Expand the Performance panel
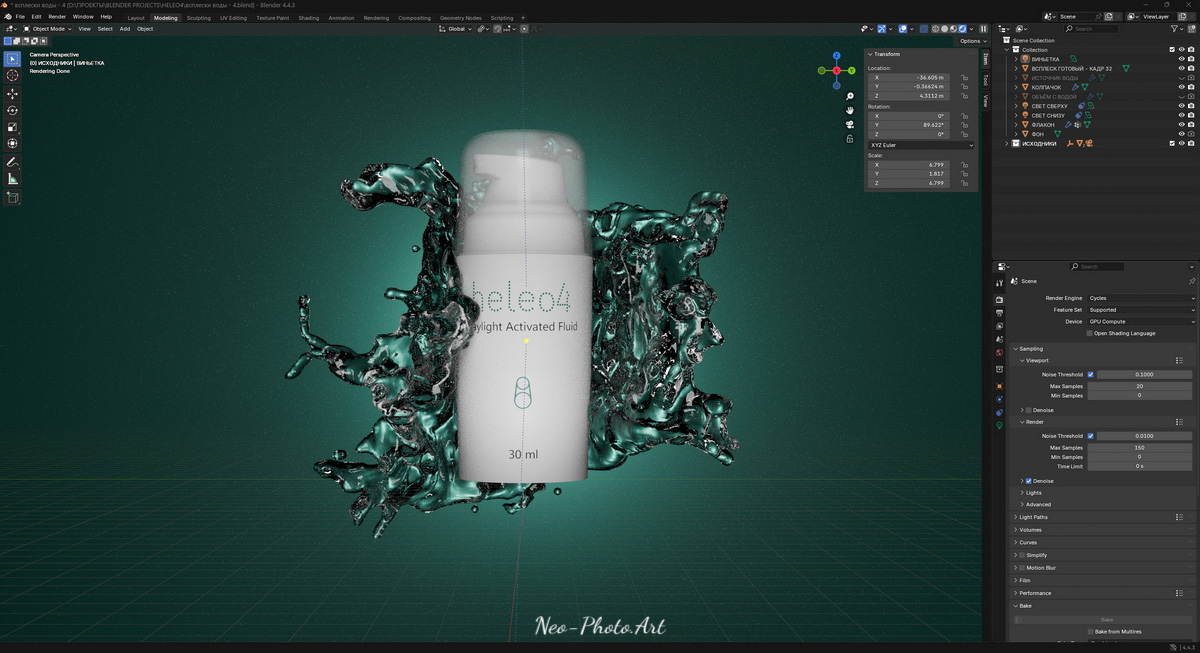Screen dimensions: 1200x653 coord(1035,593)
